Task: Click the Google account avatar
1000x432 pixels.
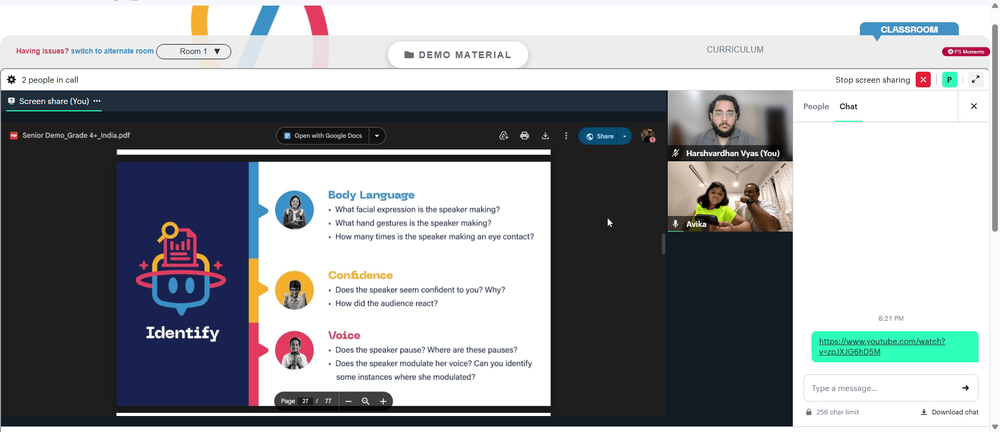Action: [648, 135]
